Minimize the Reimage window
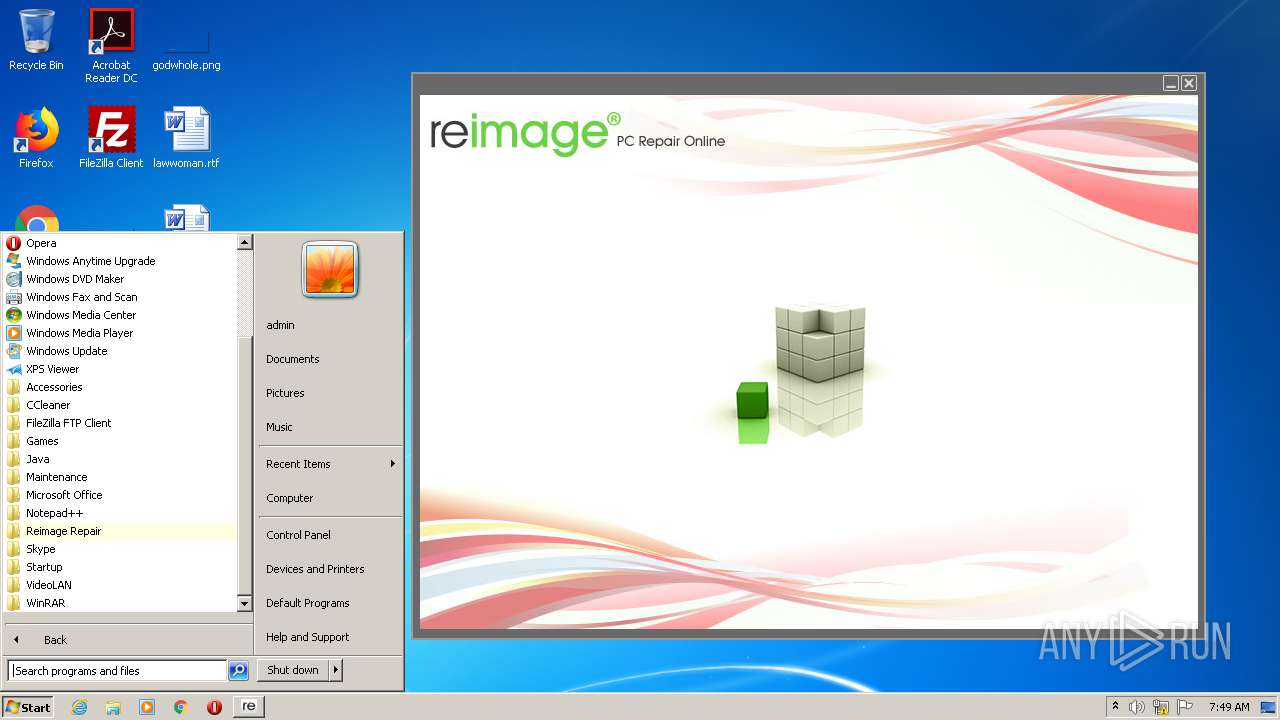Viewport: 1280px width, 720px height. (1171, 83)
